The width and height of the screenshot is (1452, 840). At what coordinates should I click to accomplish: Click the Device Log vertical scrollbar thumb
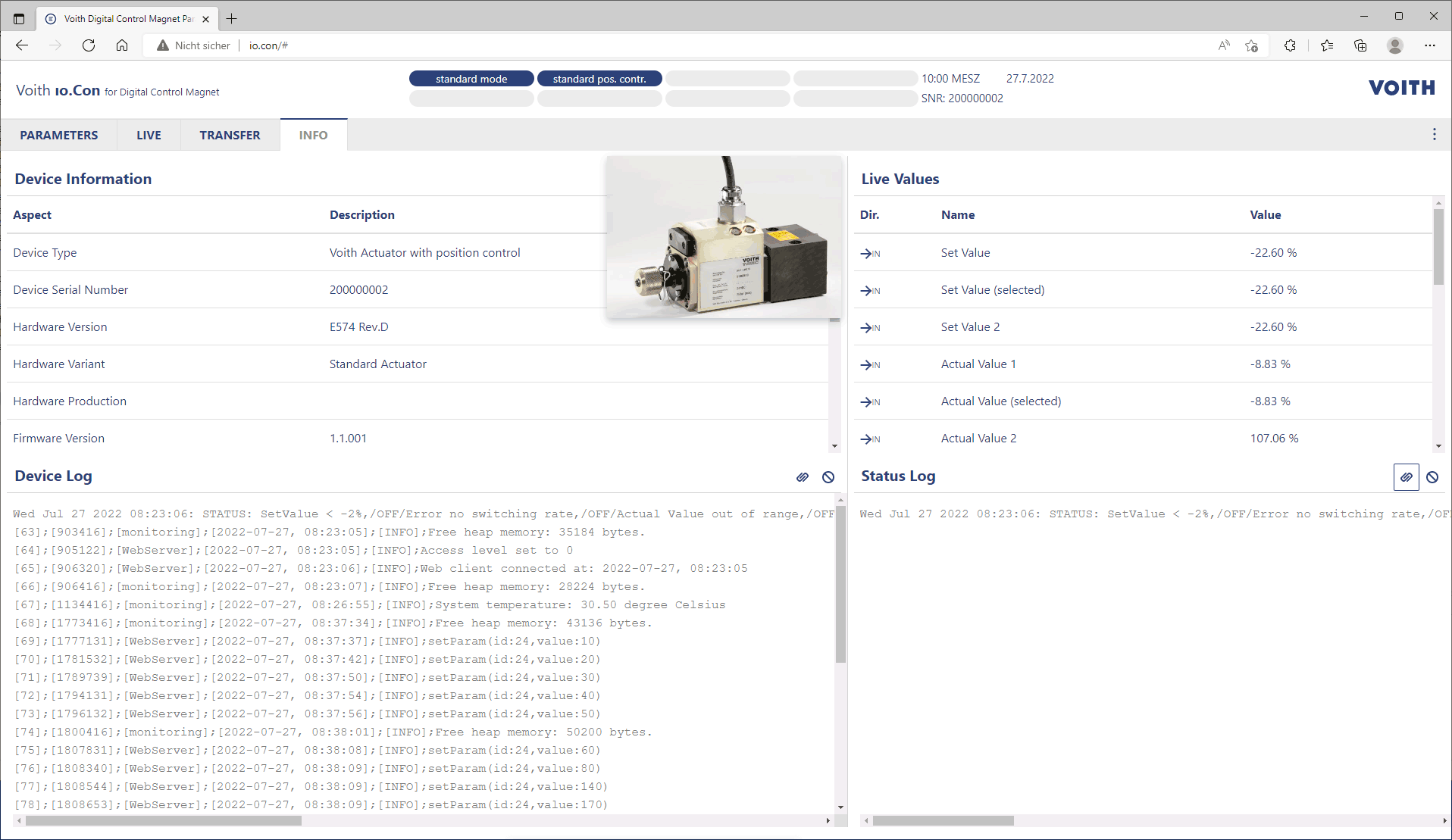point(840,584)
